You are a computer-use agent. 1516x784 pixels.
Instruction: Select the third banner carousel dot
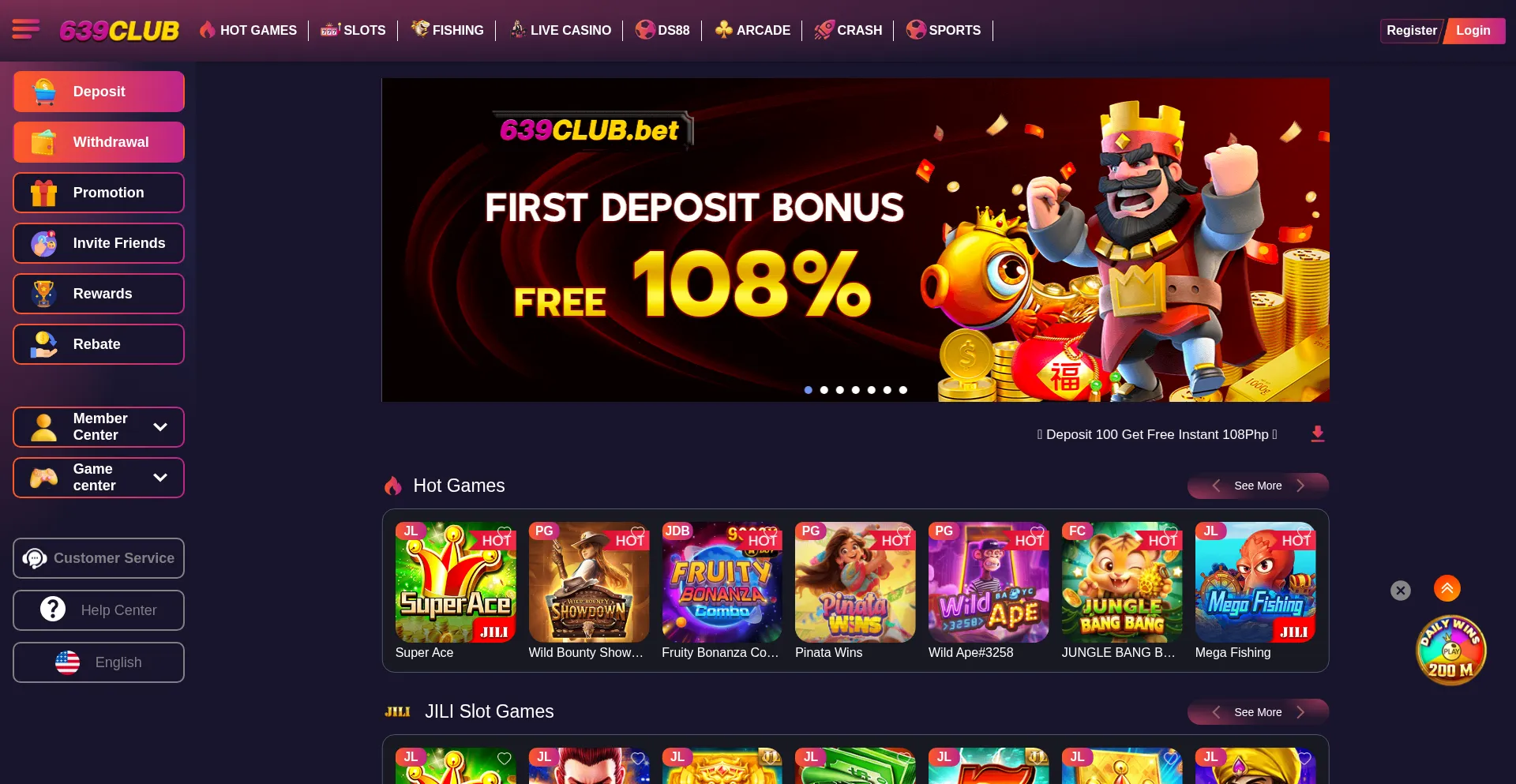840,390
